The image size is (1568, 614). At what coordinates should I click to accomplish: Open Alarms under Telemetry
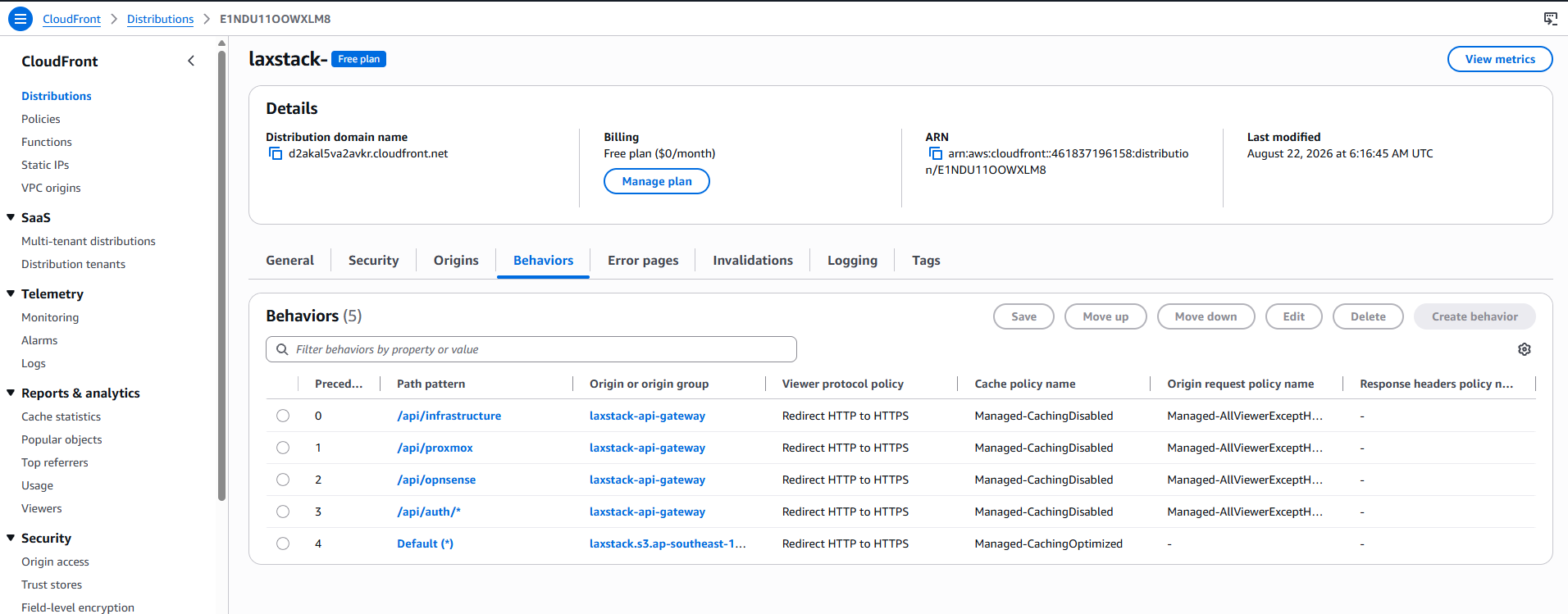pos(39,340)
